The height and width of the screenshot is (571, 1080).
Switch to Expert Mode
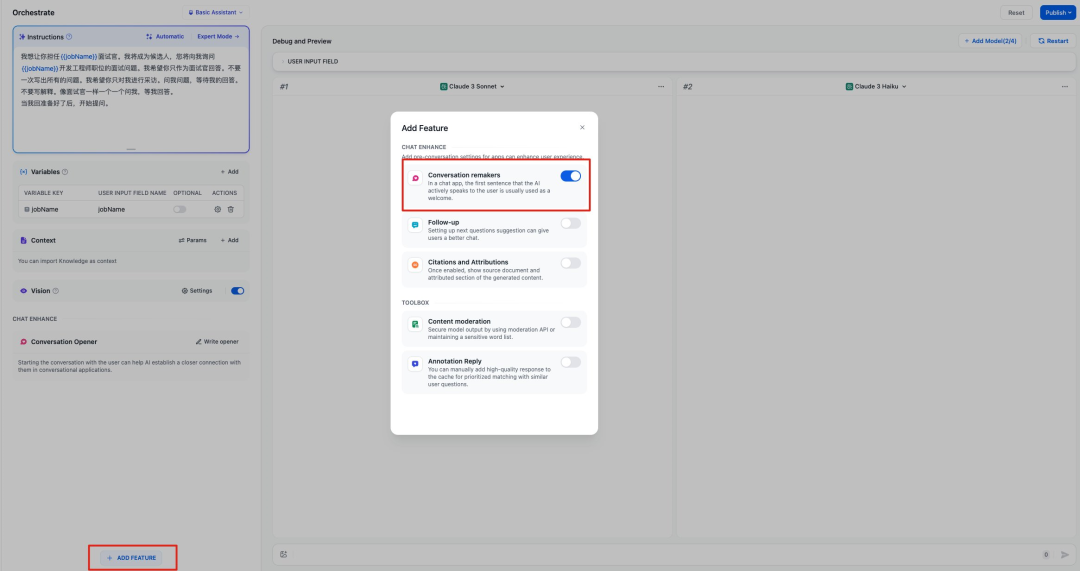pyautogui.click(x=218, y=37)
